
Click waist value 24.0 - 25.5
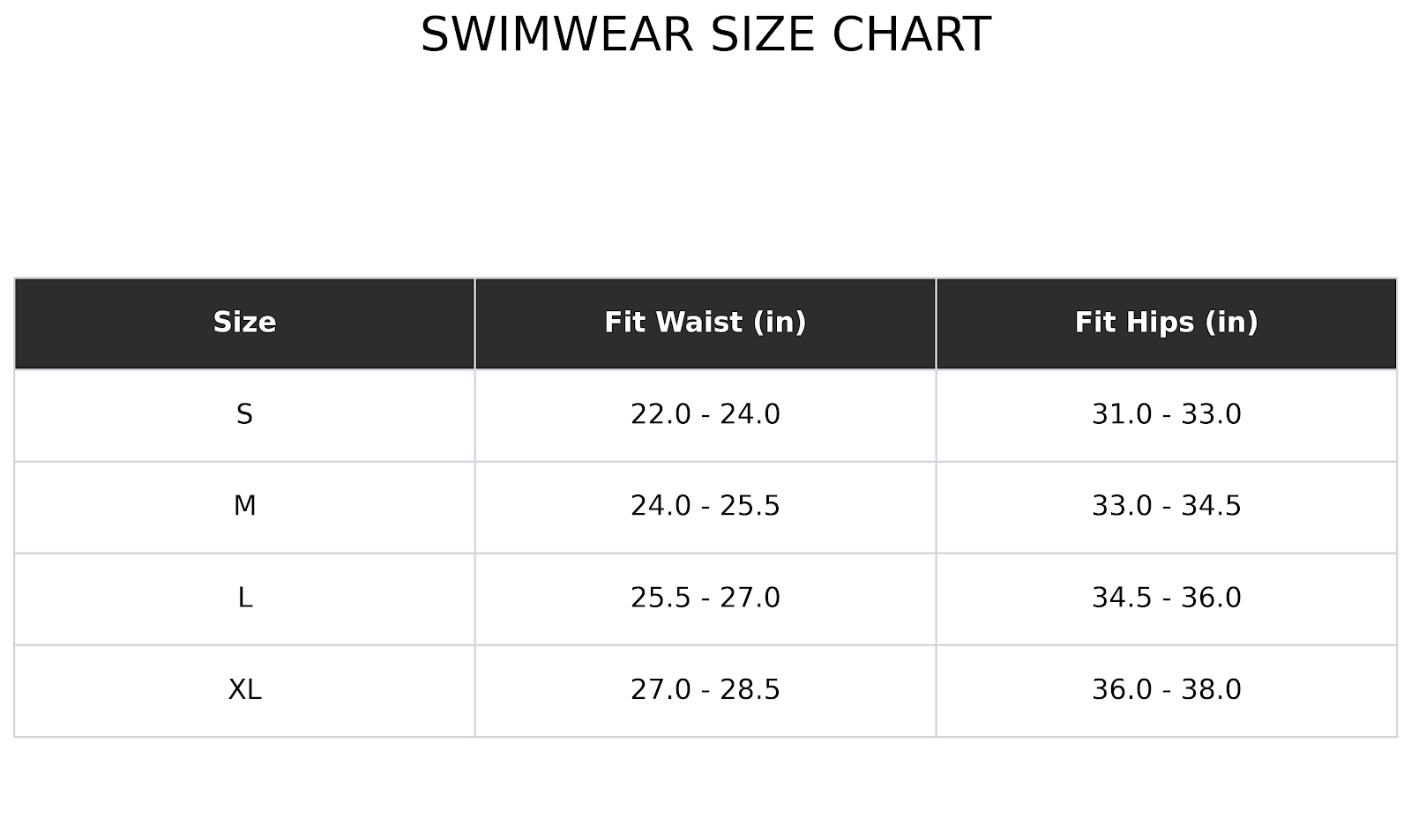[705, 506]
